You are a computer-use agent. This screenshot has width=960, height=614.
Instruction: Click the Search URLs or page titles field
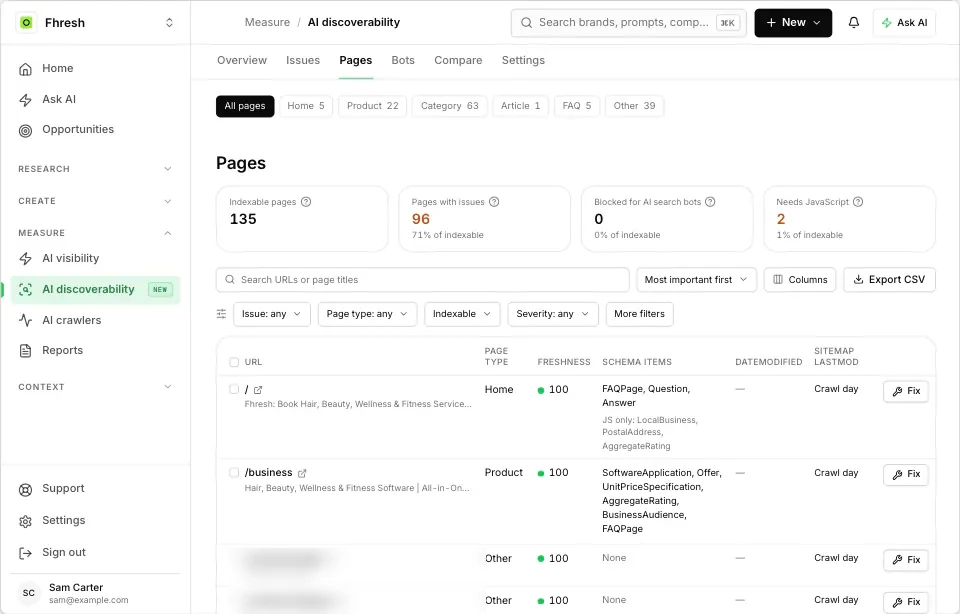[422, 280]
